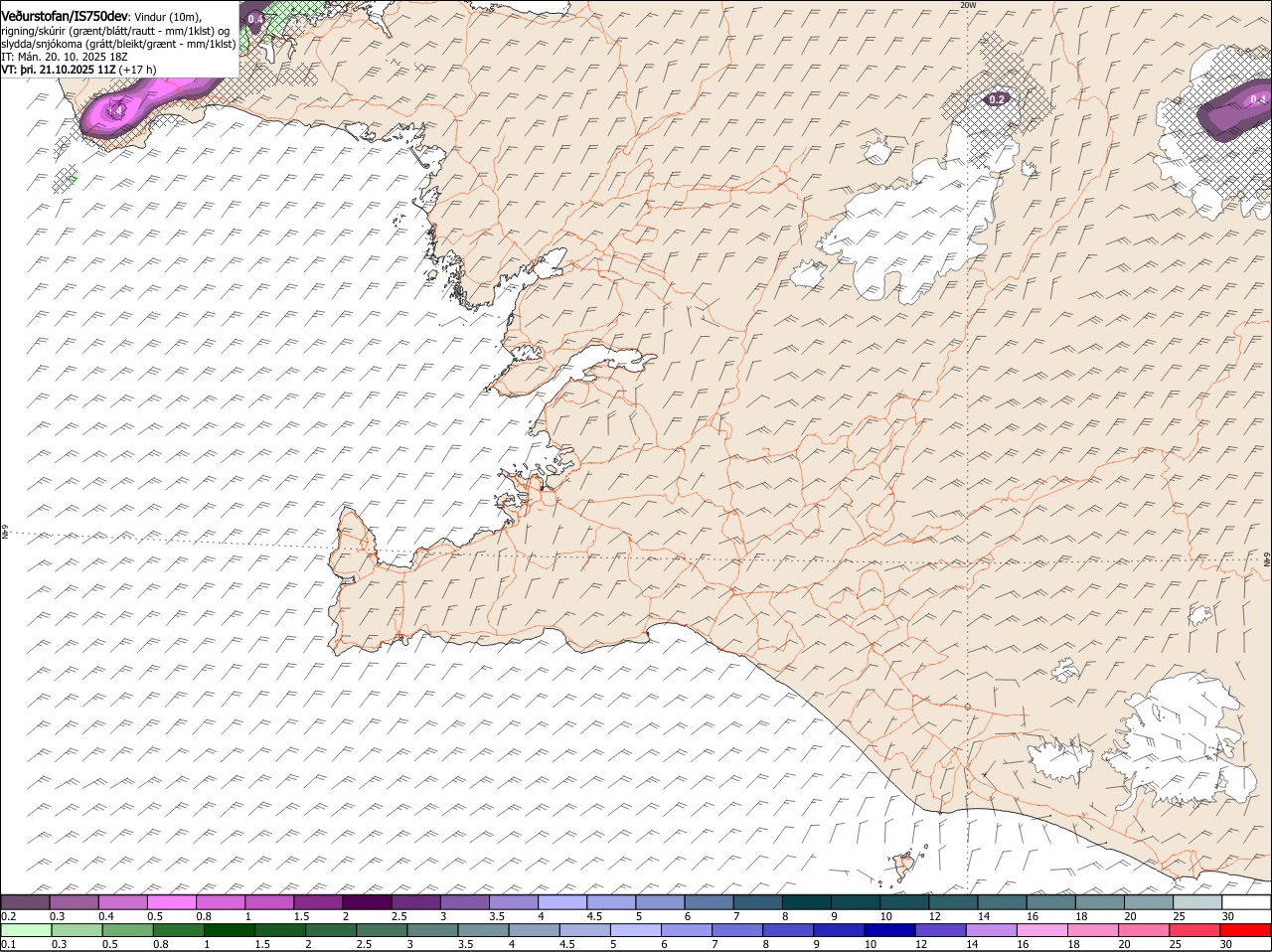This screenshot has height=952, width=1272.
Task: Click the bottom legend swatch between 0.1 and 0.3
Action: coord(26,930)
